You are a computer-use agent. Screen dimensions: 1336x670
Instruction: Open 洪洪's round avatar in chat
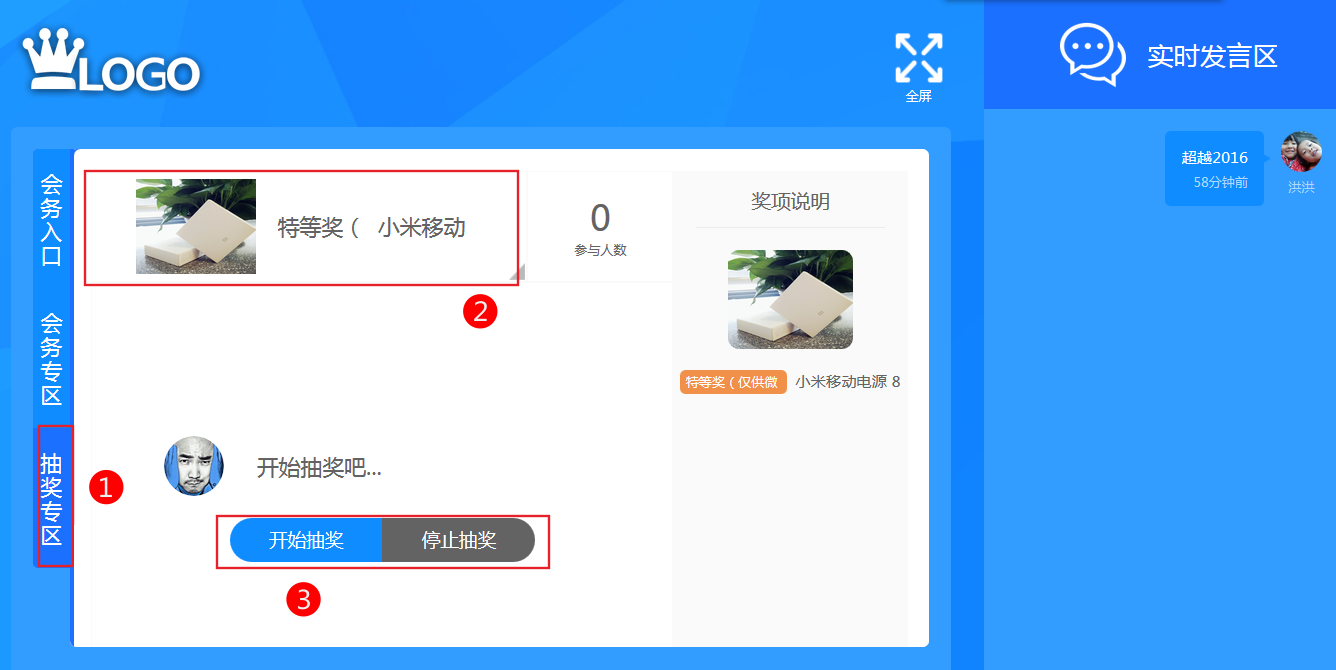1301,152
